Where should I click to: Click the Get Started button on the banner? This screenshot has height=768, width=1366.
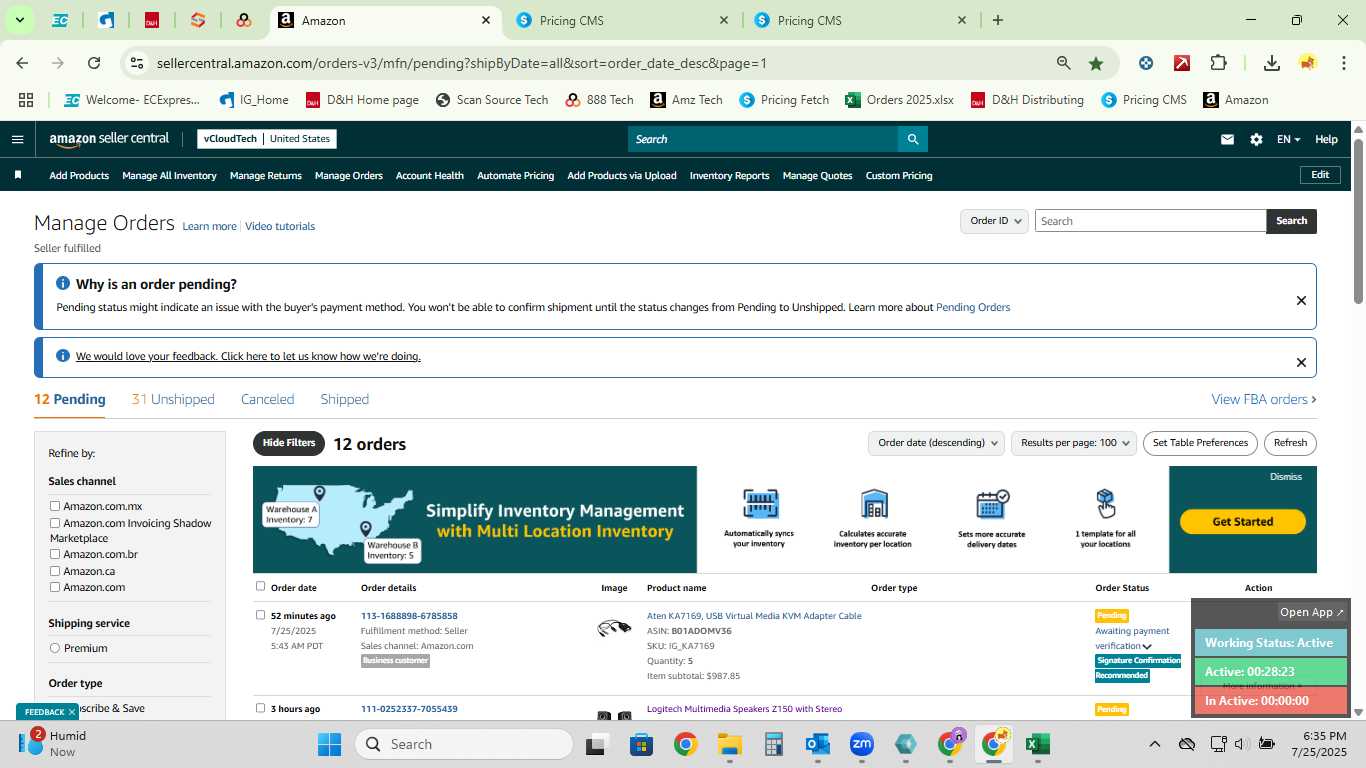click(x=1242, y=521)
